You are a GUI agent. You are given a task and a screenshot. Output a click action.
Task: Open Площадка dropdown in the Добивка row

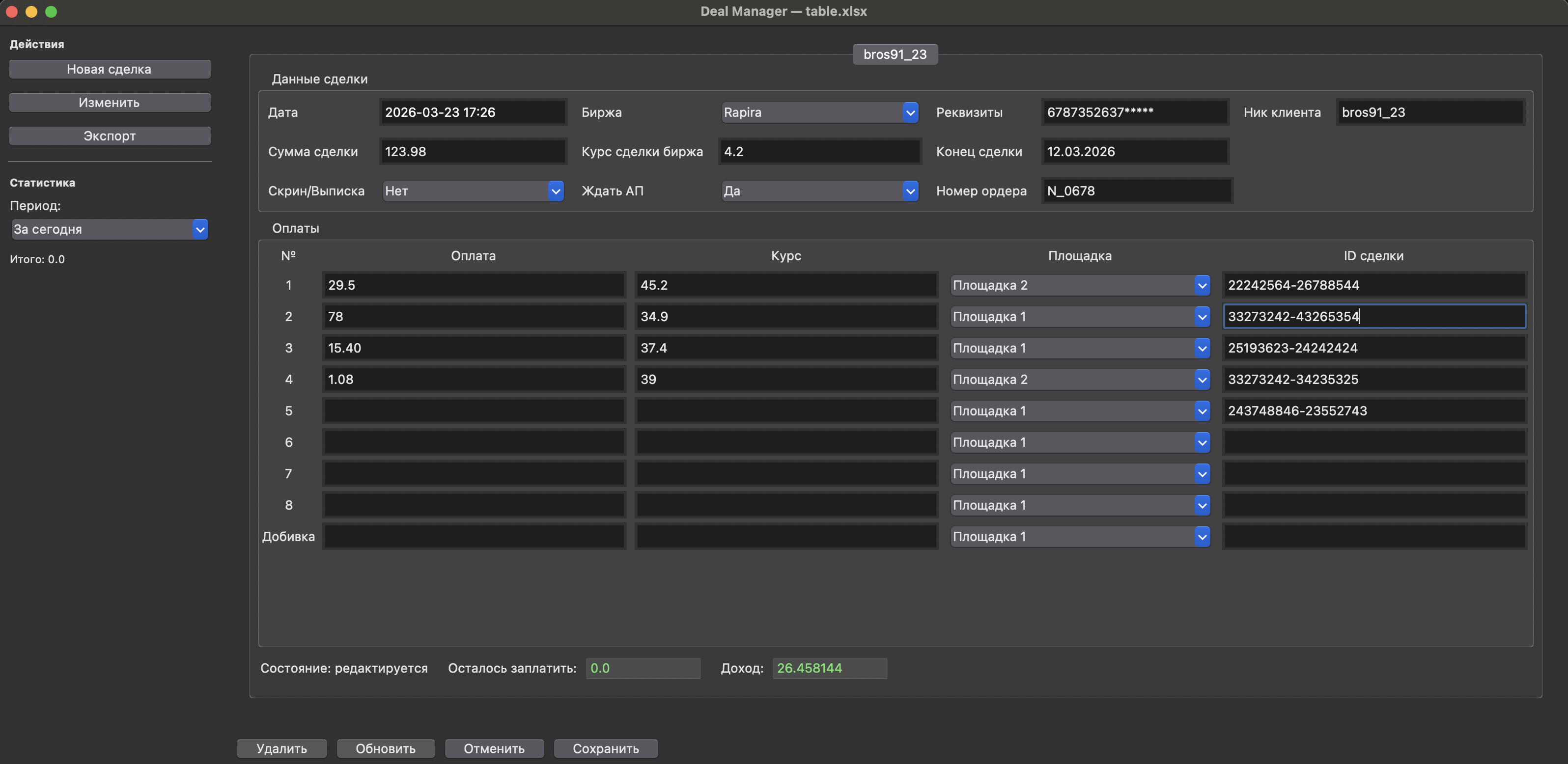point(1080,537)
